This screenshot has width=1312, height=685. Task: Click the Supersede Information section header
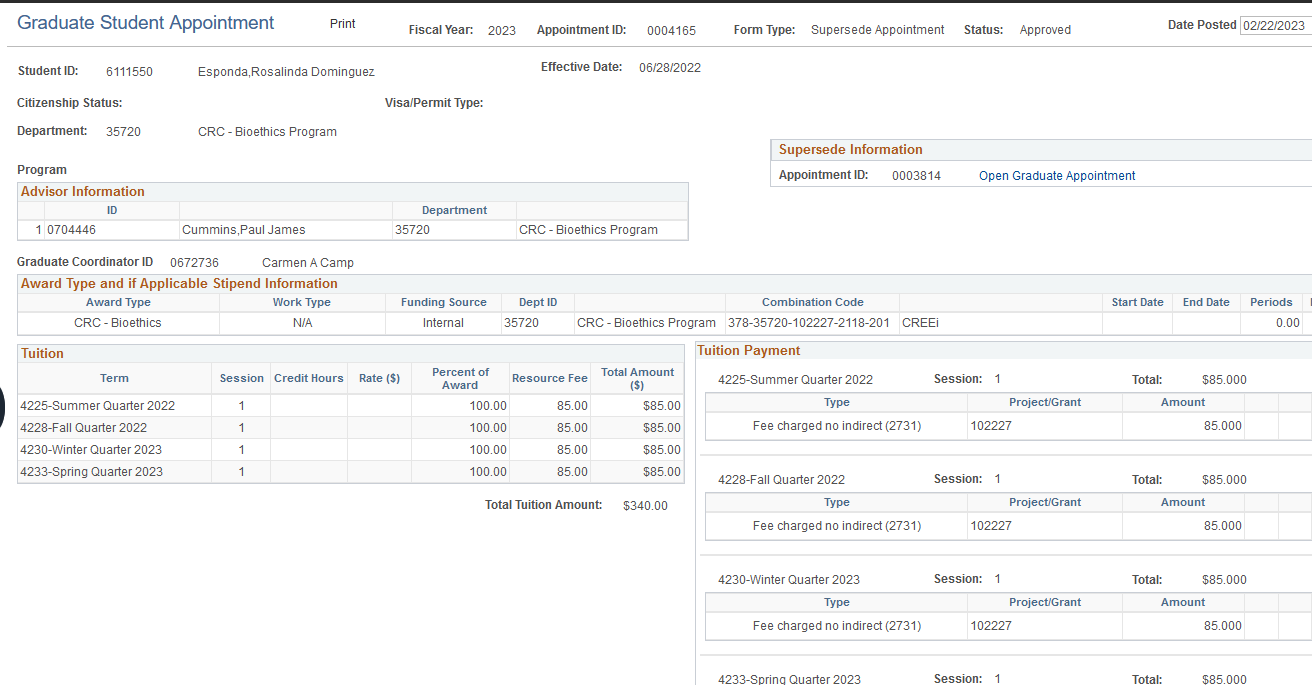[850, 150]
